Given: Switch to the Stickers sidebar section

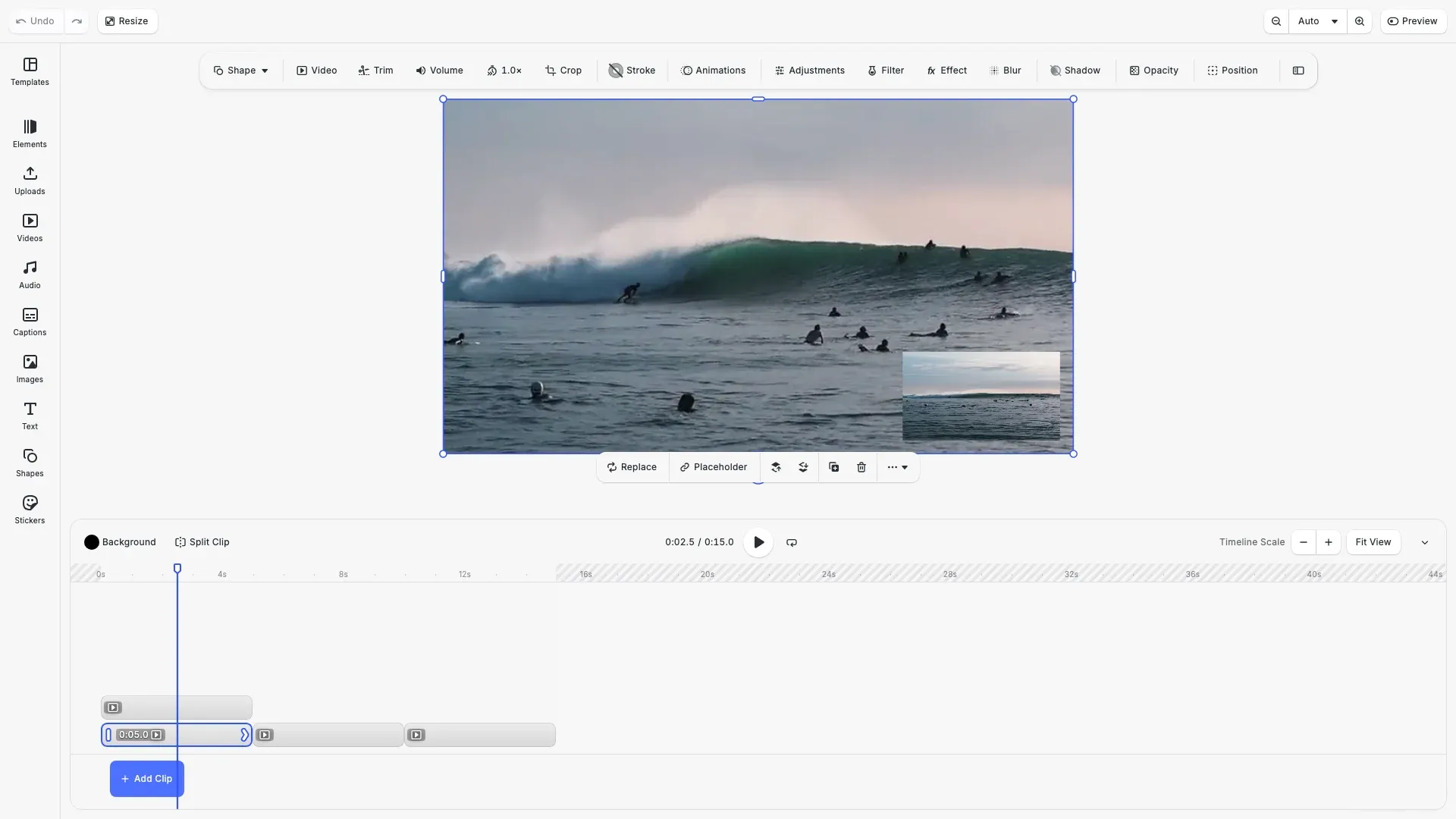Looking at the screenshot, I should 29,509.
